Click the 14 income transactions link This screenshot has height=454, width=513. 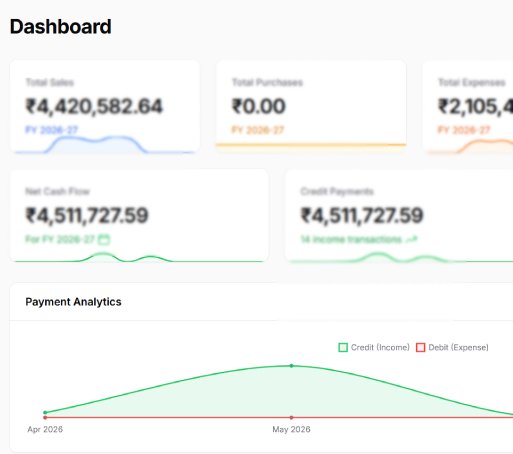pos(351,239)
